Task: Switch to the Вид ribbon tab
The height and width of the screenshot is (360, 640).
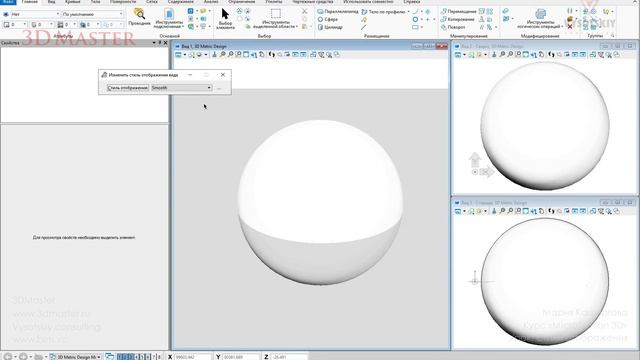Action: point(51,2)
